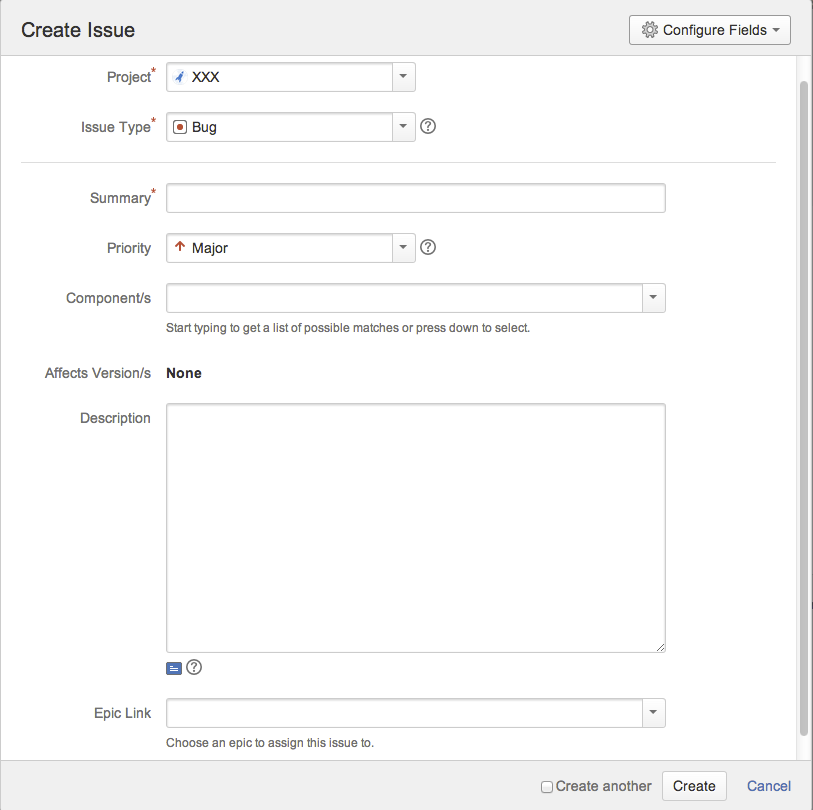This screenshot has width=813, height=810.
Task: Click the Configure Fields gear icon
Action: click(649, 30)
